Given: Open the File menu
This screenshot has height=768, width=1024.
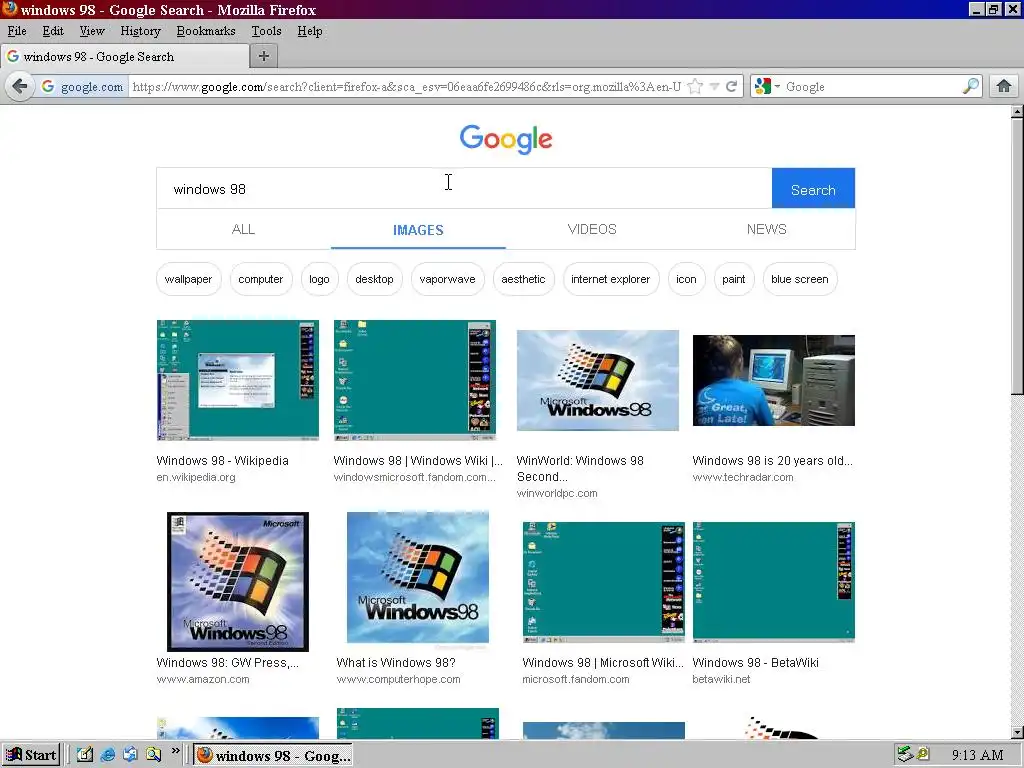Looking at the screenshot, I should 17,31.
